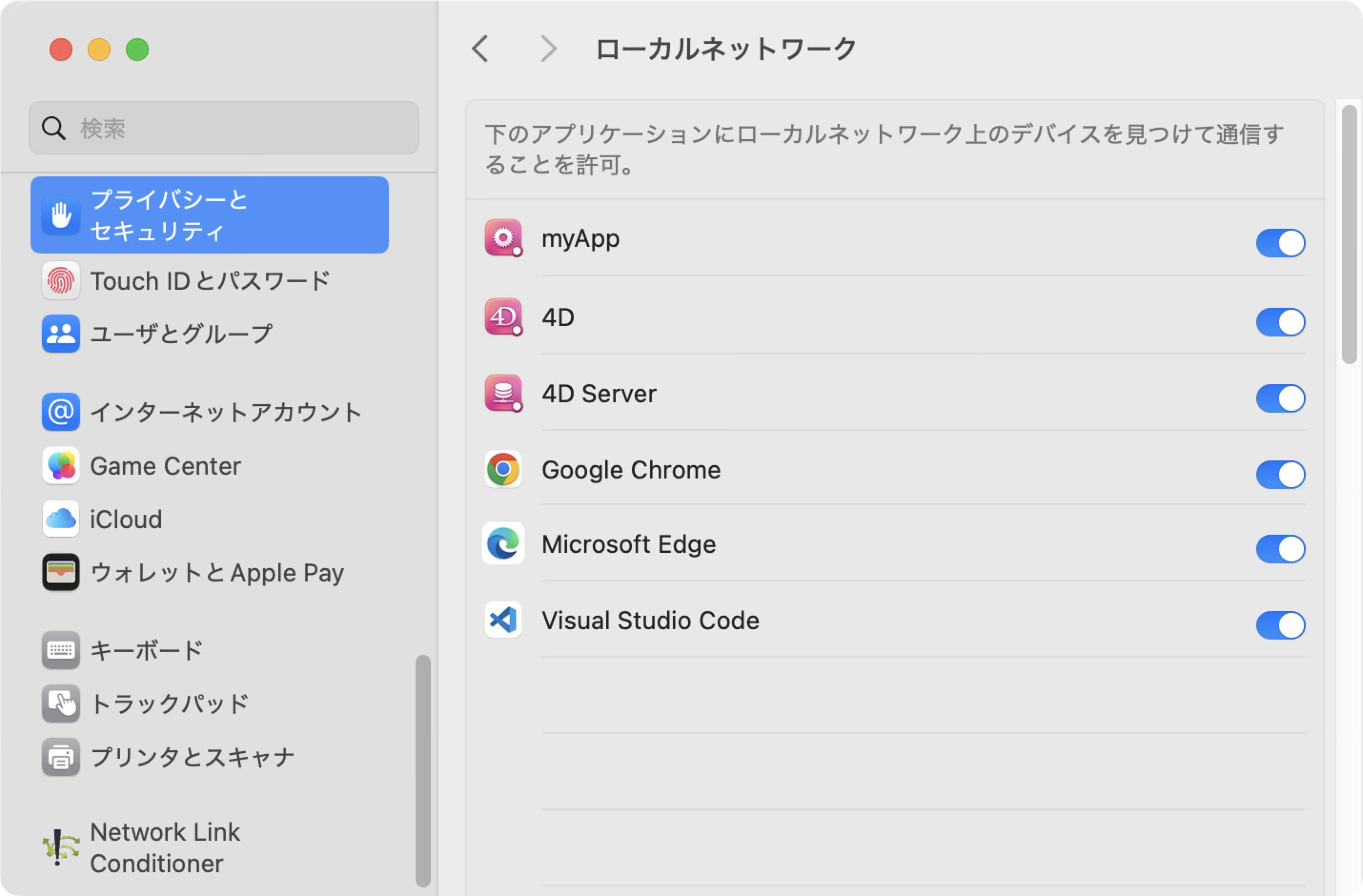This screenshot has height=896, width=1363.
Task: Click the Google Chrome app icon
Action: pyautogui.click(x=503, y=469)
